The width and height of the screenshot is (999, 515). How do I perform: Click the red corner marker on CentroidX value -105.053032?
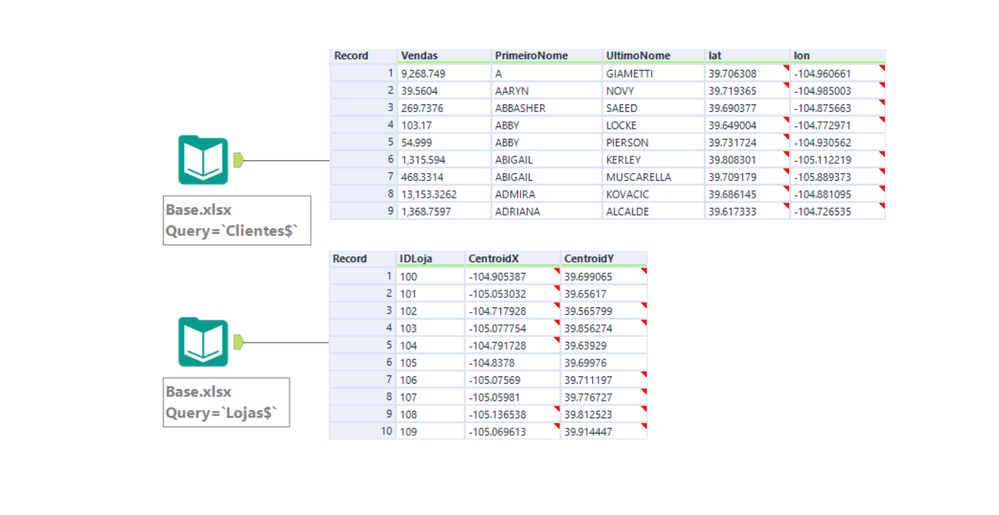click(x=557, y=288)
